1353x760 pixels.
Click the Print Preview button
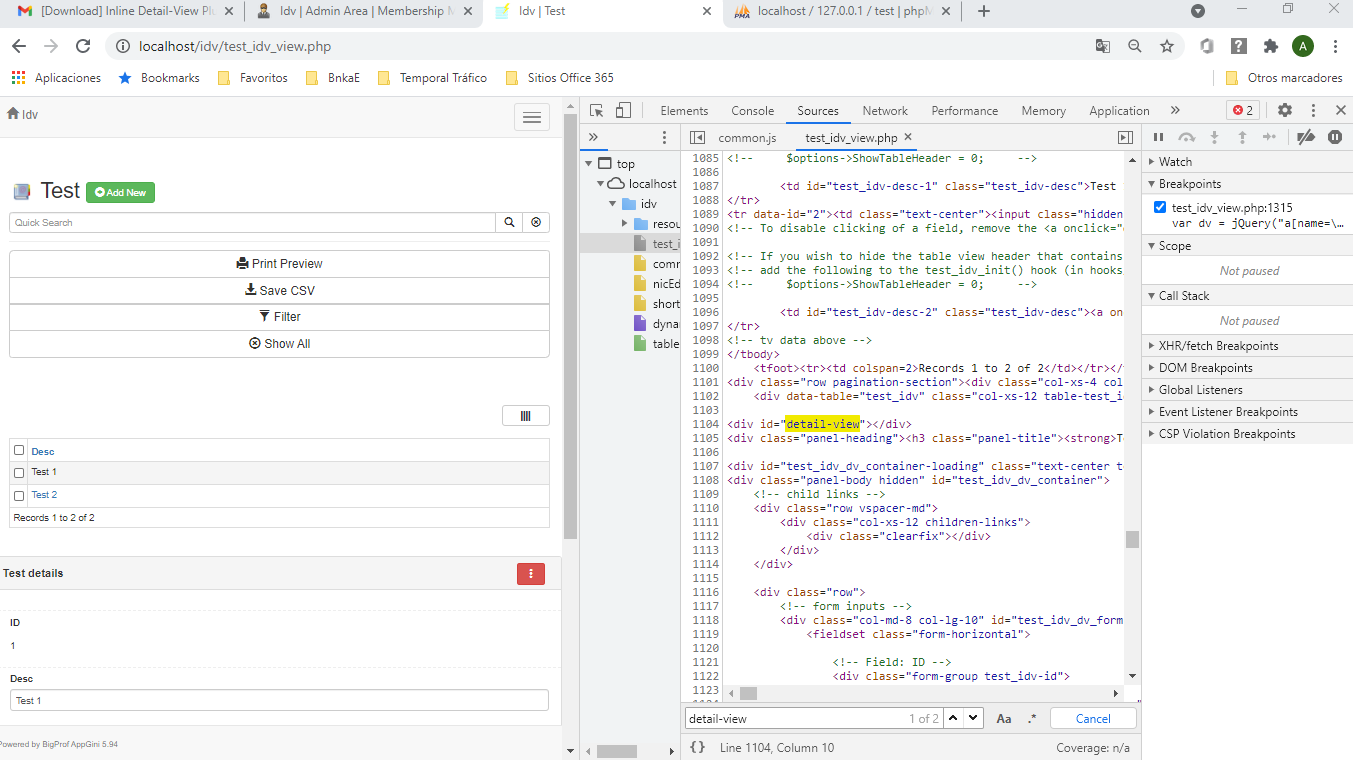279,264
